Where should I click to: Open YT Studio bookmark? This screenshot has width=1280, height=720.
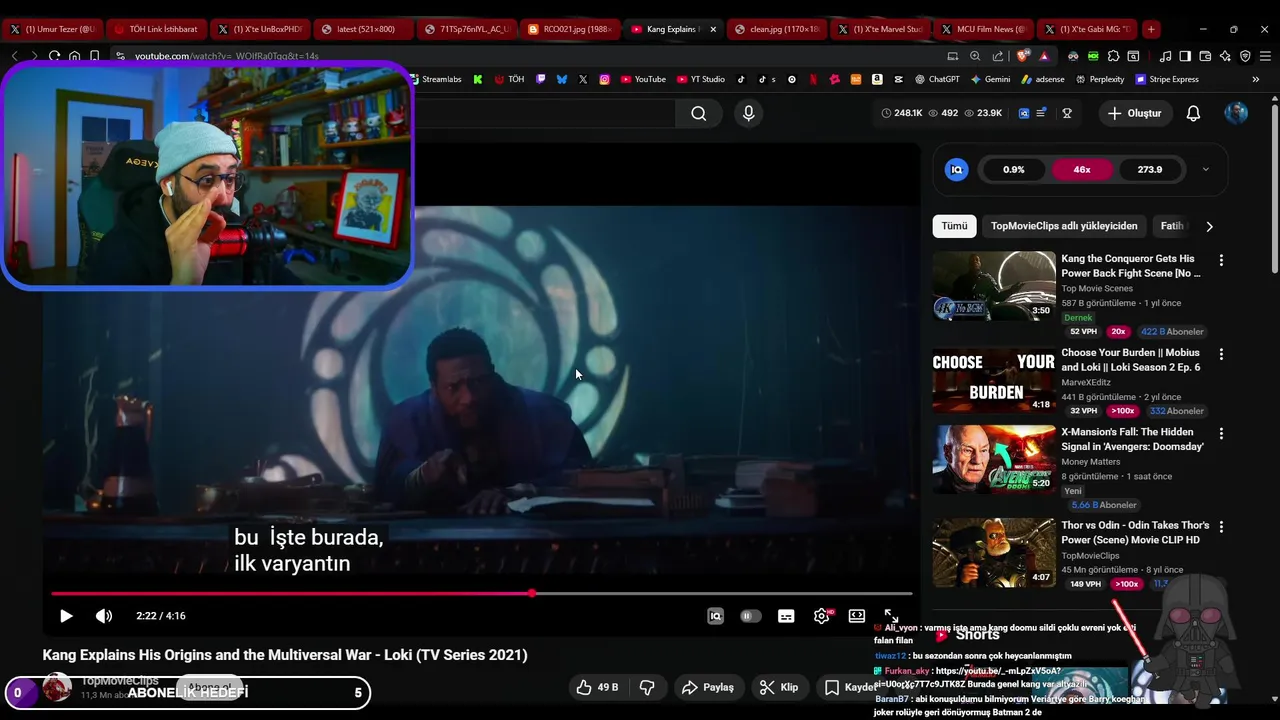pyautogui.click(x=700, y=79)
